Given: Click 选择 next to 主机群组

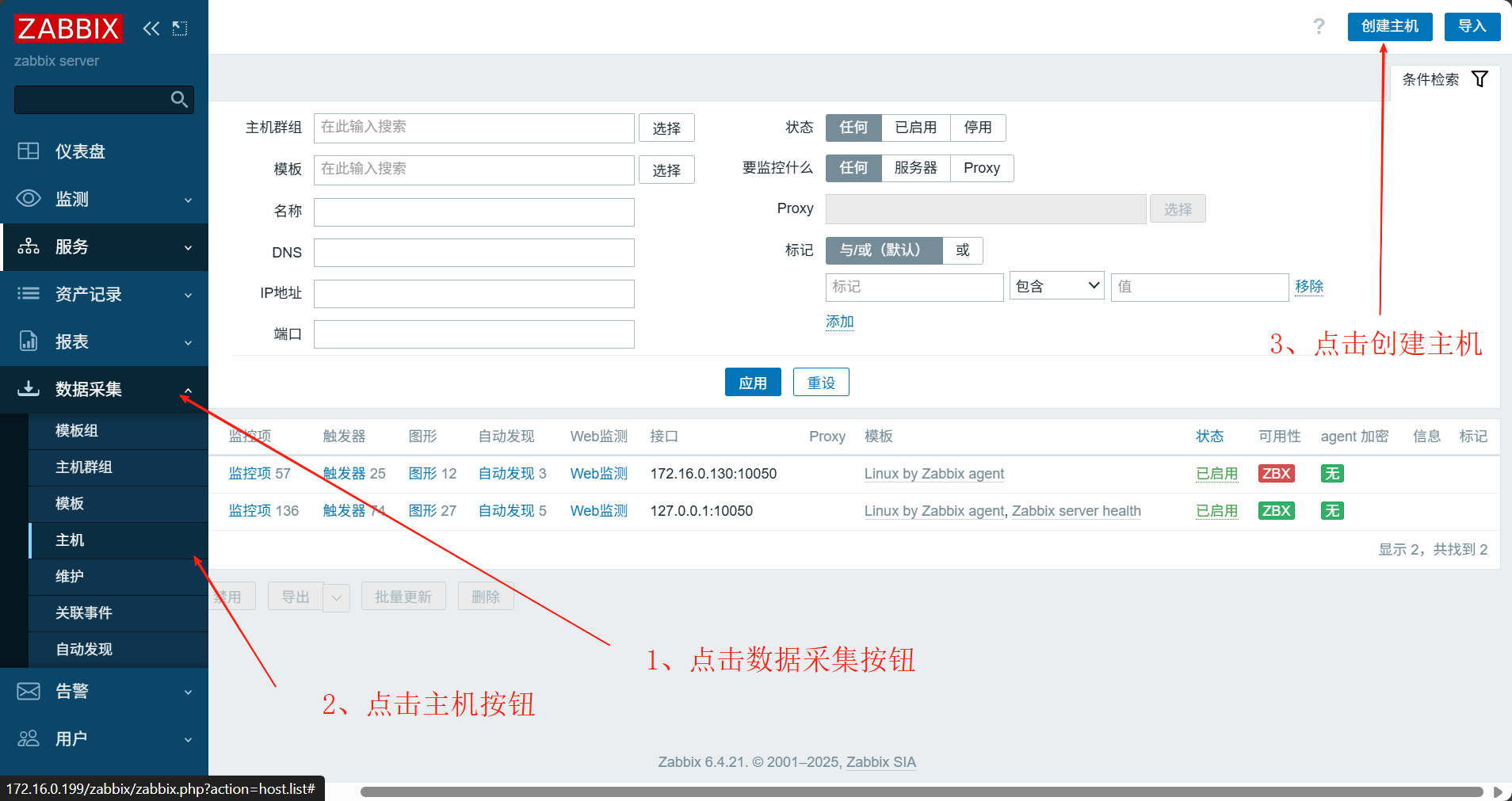Looking at the screenshot, I should click(666, 128).
